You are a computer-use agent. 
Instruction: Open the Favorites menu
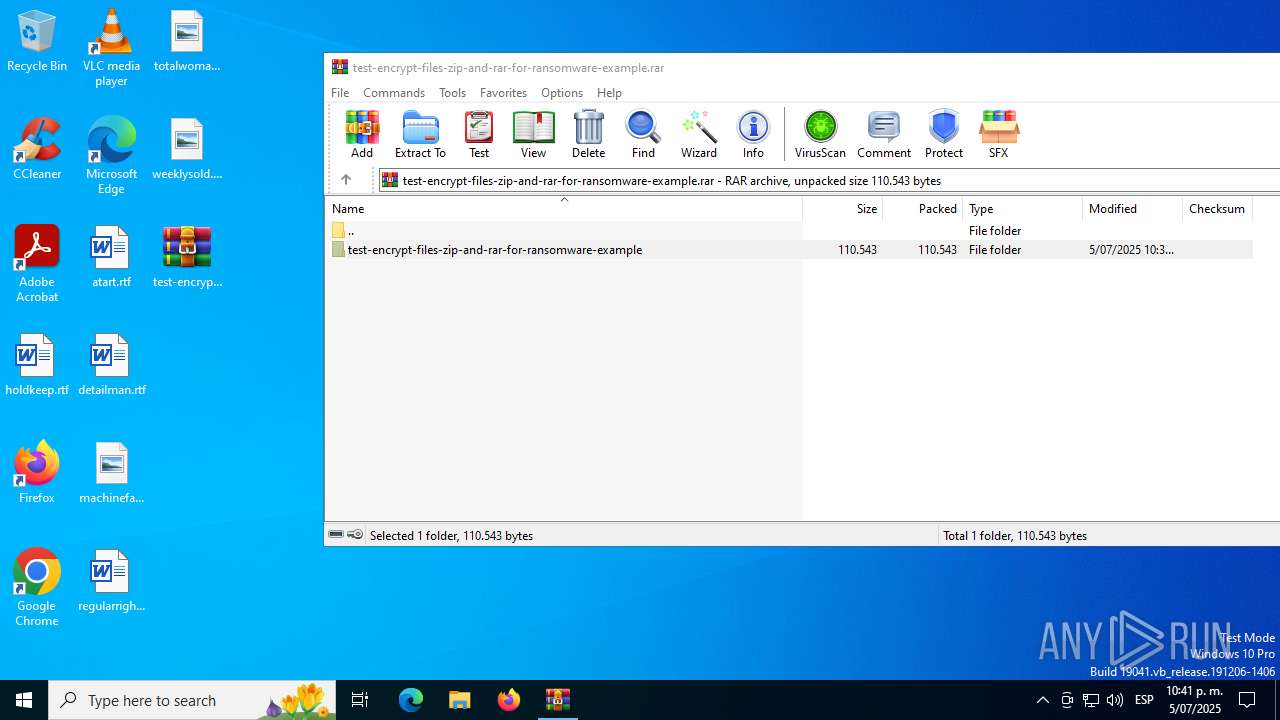point(503,92)
